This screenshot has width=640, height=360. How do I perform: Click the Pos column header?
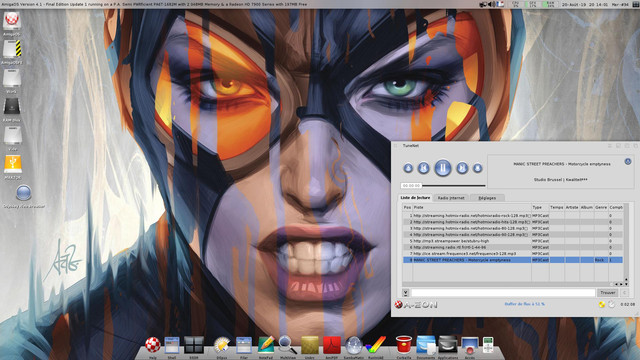[x=407, y=207]
